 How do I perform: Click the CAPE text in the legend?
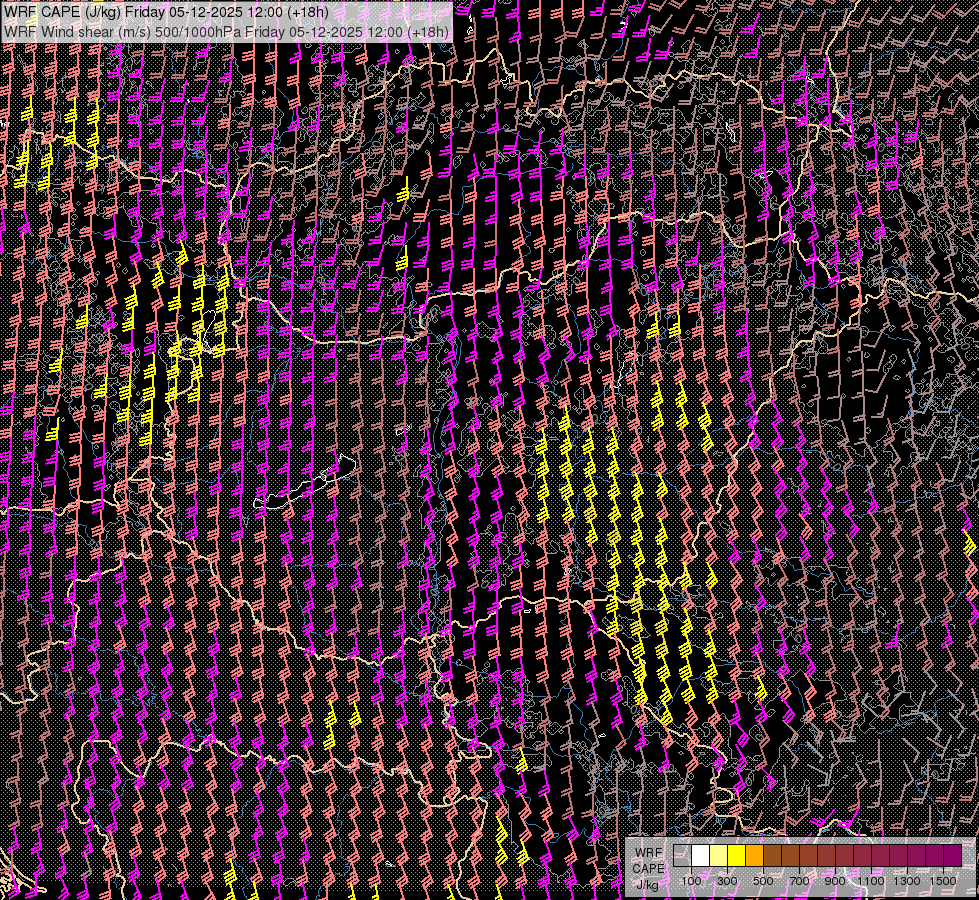coord(648,868)
